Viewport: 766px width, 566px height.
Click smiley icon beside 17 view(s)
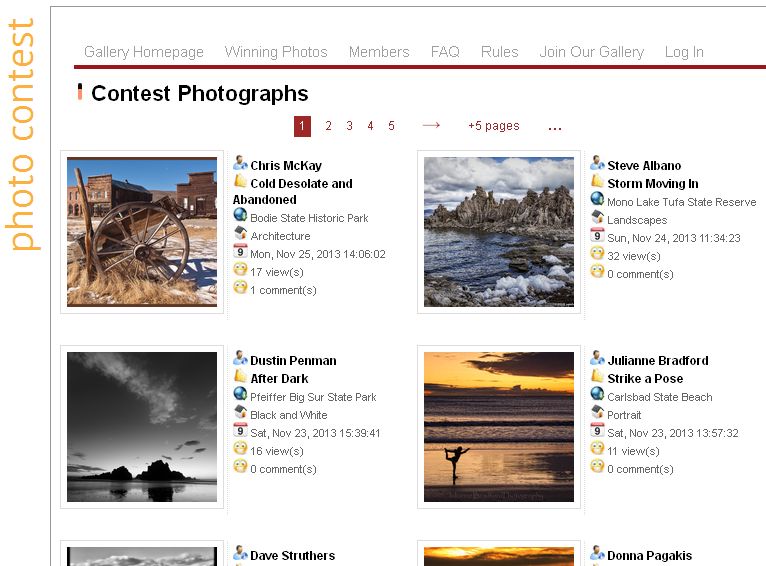[240, 269]
